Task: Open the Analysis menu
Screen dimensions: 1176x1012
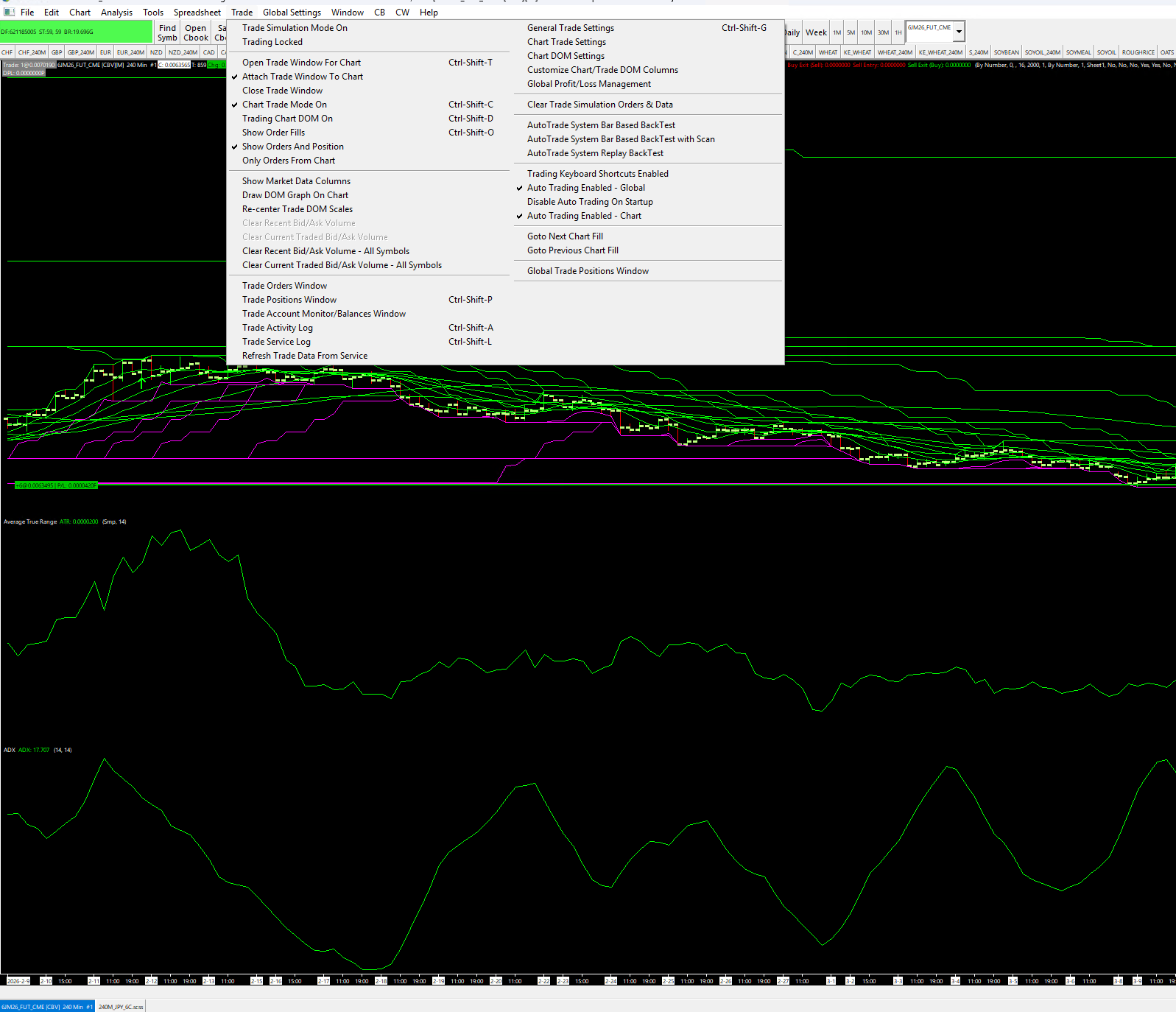Action: [116, 13]
